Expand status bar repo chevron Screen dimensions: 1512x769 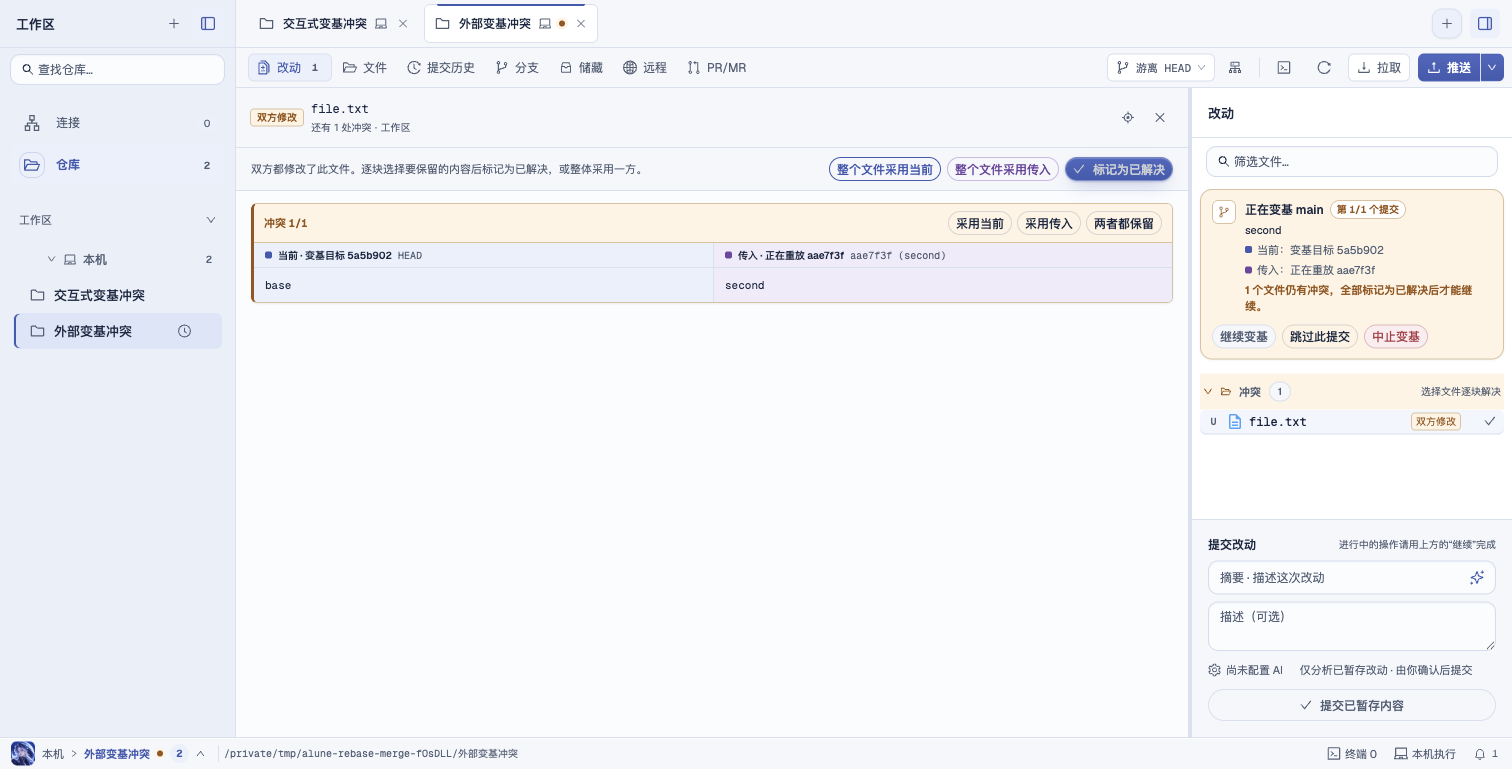pos(200,753)
